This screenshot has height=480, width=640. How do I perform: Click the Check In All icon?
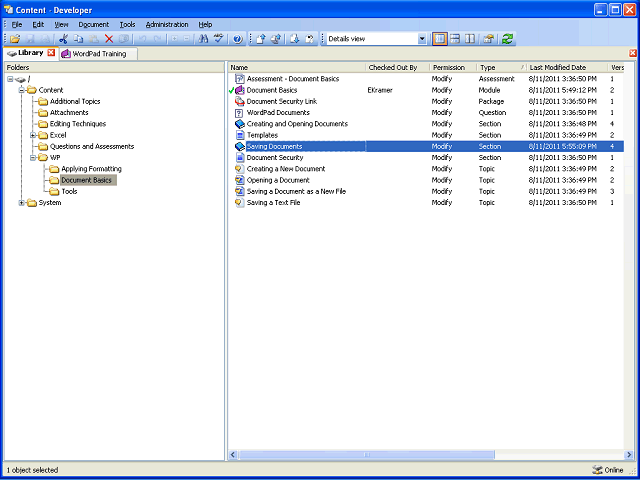coord(276,39)
